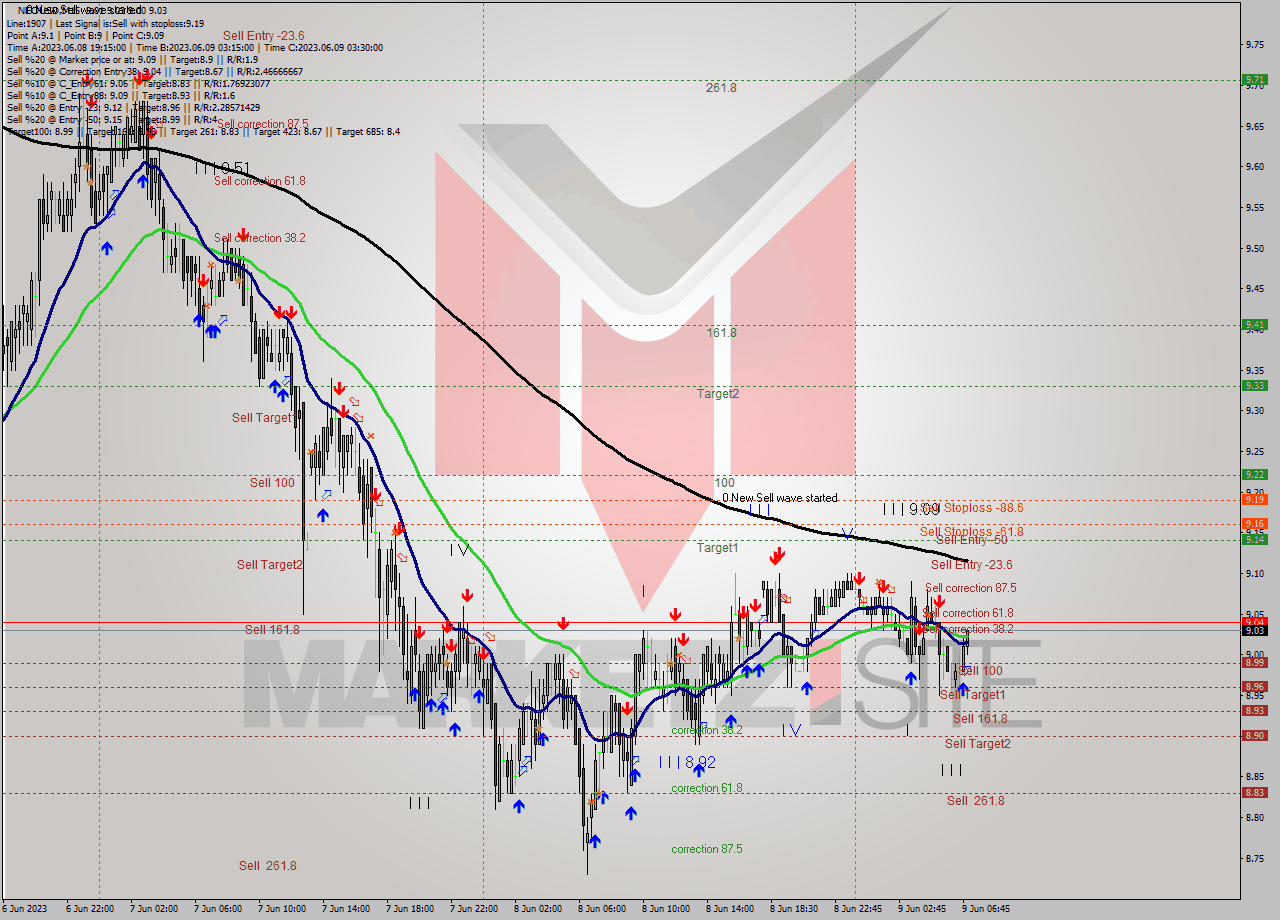Click the 'I I I 9.09' wave label

point(911,509)
